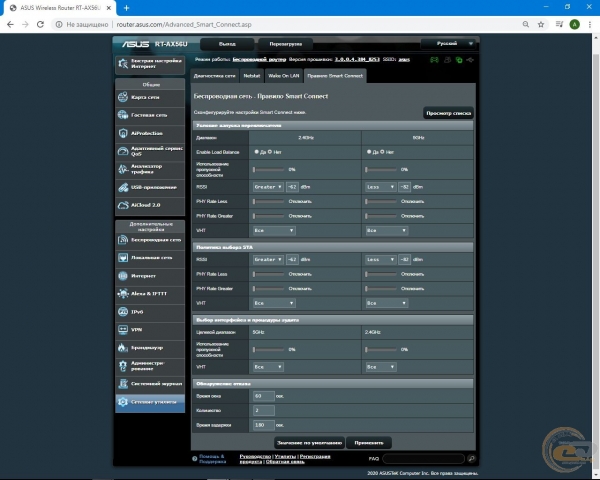Screen dimensions: 600x480
Task: Click interface bandwidth utilization slider under 5GHz target
Action: coord(269,349)
